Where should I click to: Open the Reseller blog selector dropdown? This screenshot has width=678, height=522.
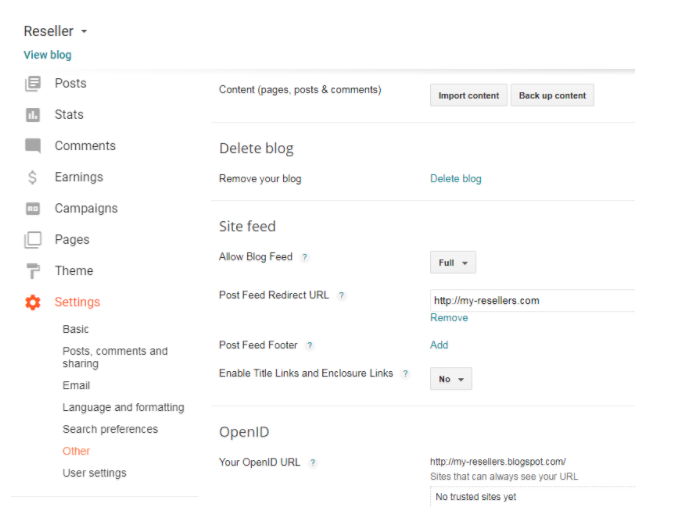(56, 31)
